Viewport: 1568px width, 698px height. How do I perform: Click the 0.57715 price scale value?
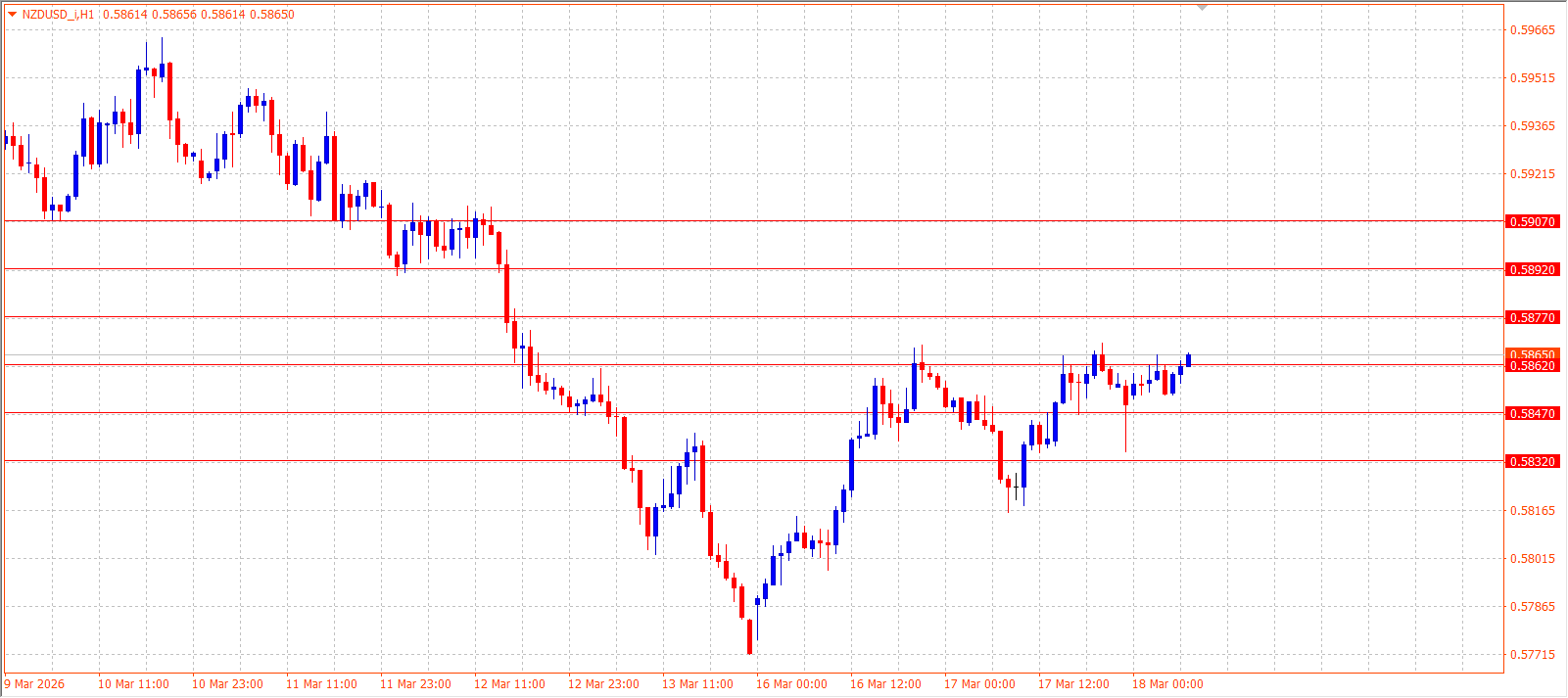pos(1532,655)
